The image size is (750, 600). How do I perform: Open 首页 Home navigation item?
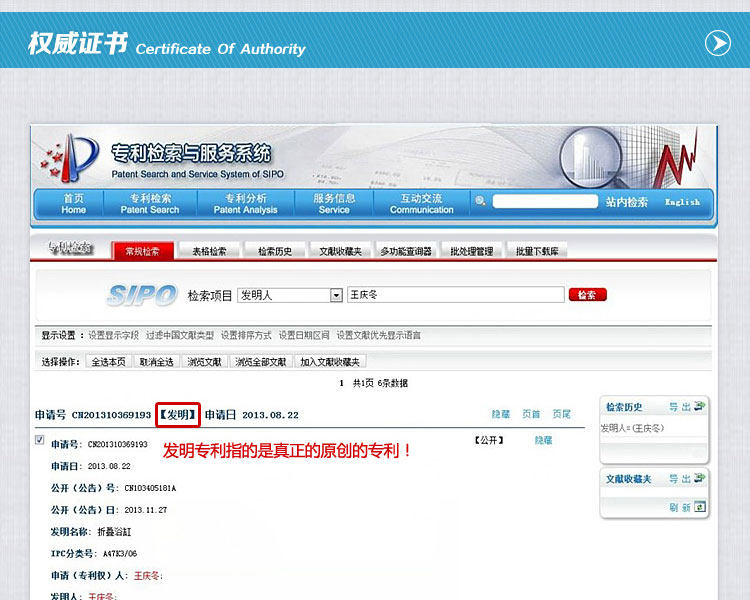[73, 203]
